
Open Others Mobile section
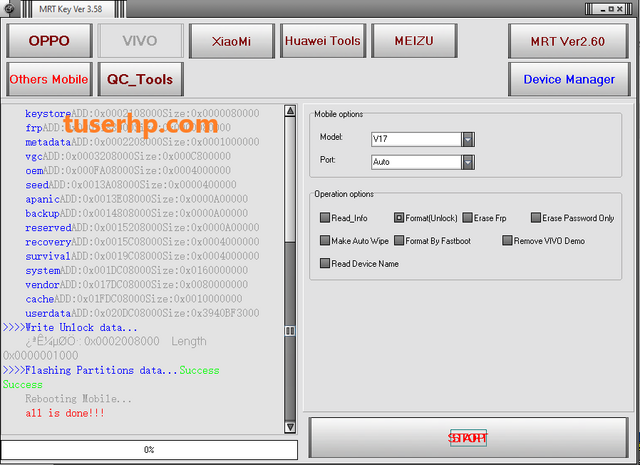pos(49,79)
